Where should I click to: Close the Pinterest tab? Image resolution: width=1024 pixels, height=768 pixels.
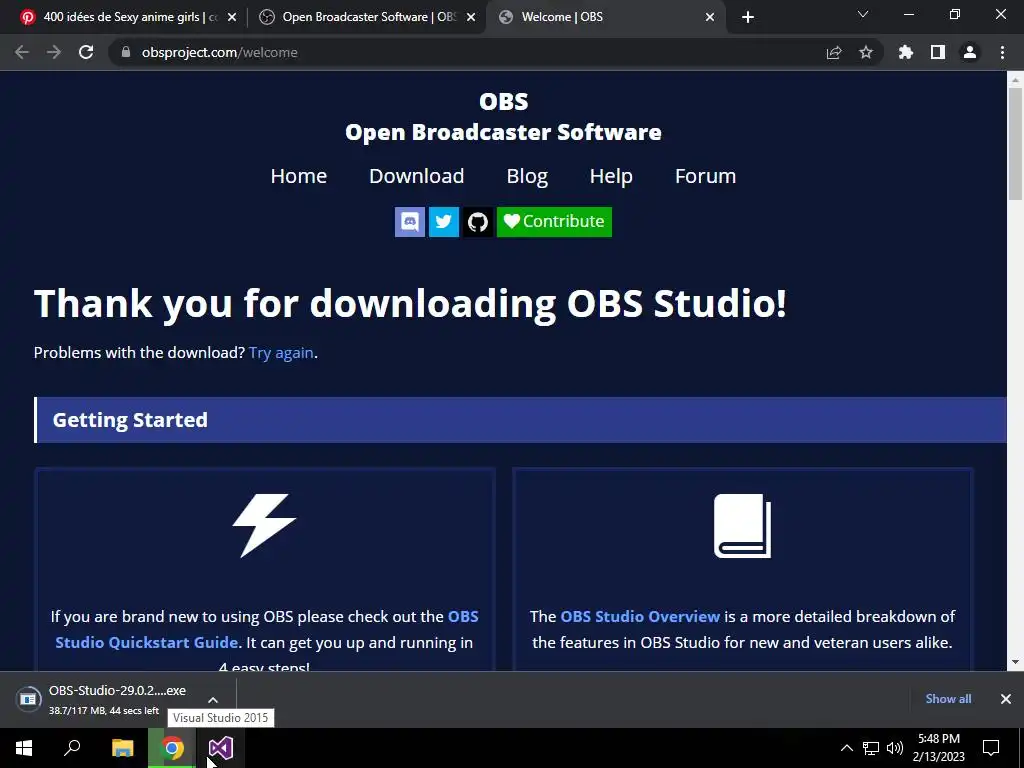pyautogui.click(x=232, y=18)
